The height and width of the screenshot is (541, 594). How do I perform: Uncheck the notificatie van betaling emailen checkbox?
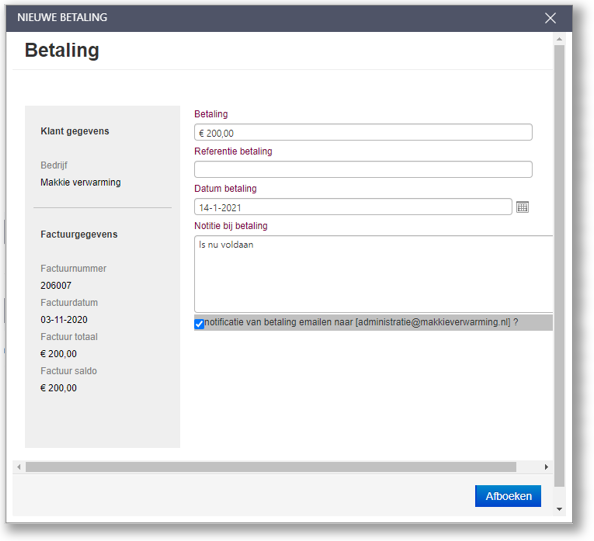click(199, 324)
